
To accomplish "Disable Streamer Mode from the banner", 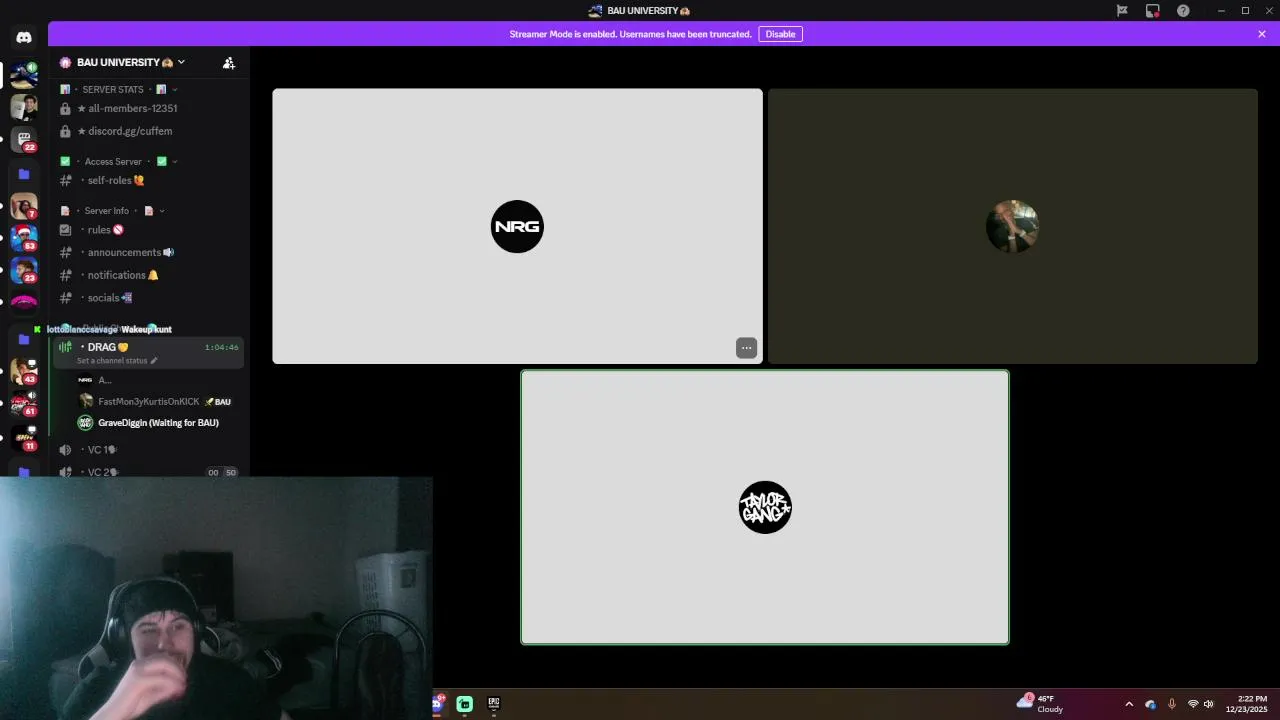I will (780, 34).
